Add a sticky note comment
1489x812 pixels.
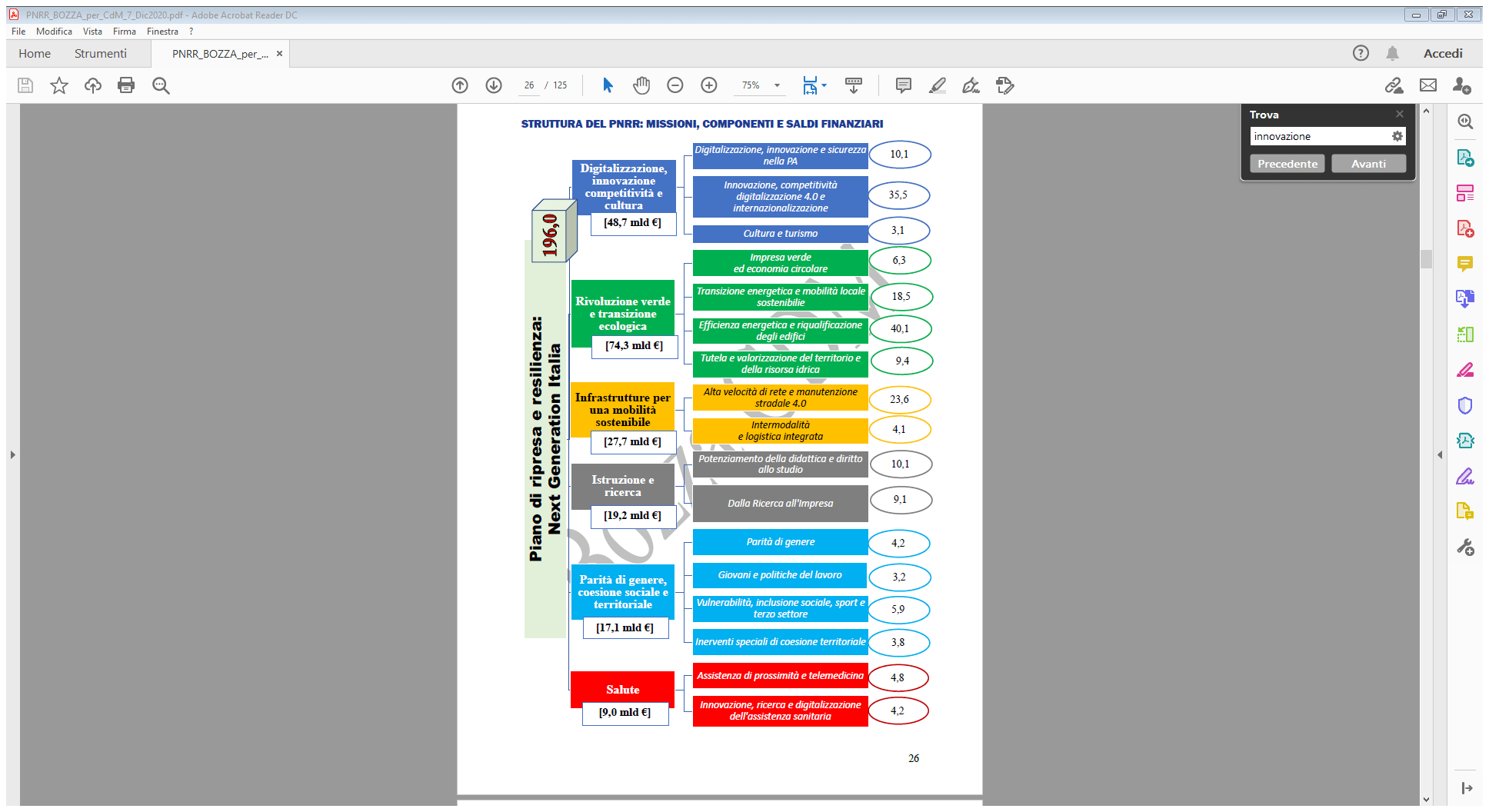pyautogui.click(x=904, y=85)
